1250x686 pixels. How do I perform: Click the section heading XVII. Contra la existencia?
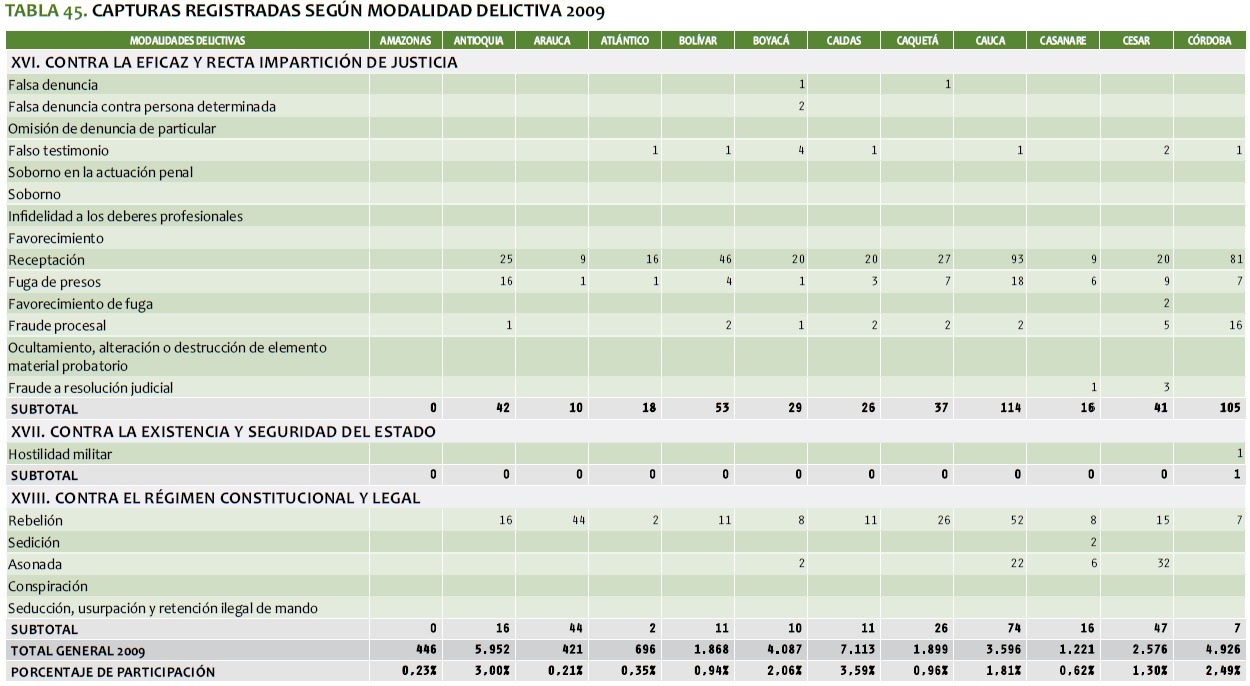tap(223, 432)
